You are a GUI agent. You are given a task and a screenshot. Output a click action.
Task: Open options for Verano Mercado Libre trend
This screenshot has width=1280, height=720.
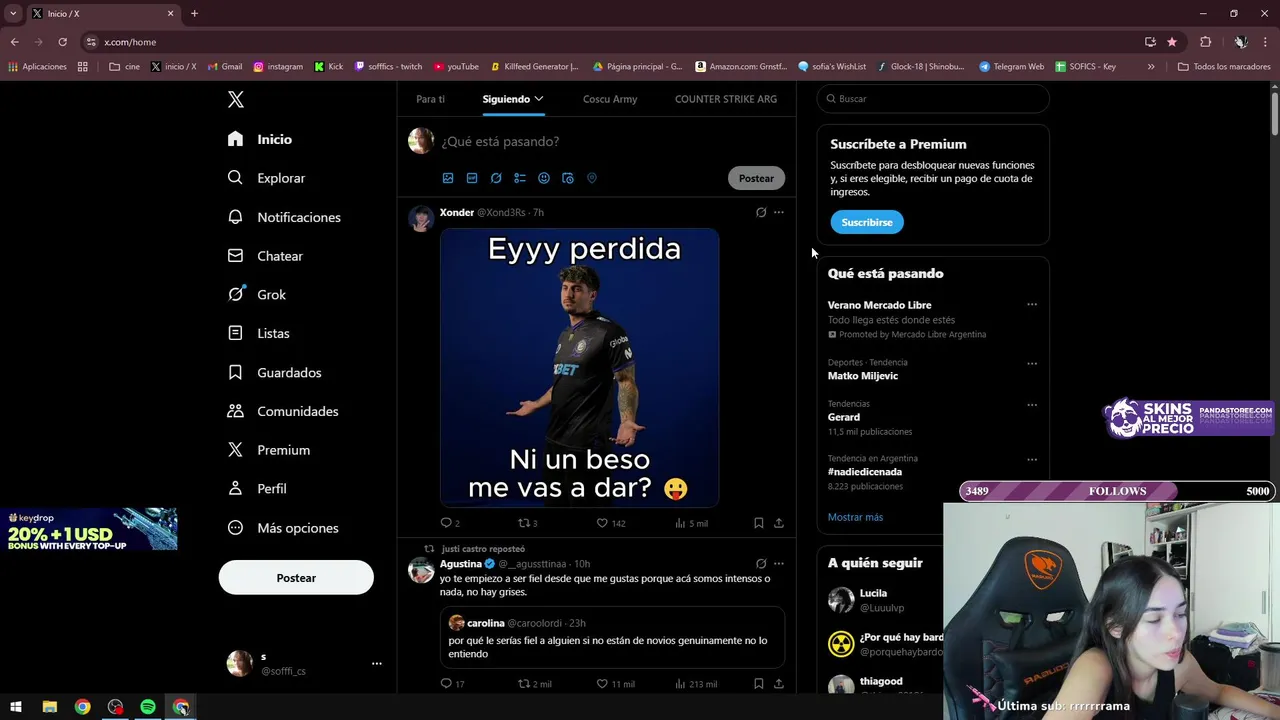1032,304
